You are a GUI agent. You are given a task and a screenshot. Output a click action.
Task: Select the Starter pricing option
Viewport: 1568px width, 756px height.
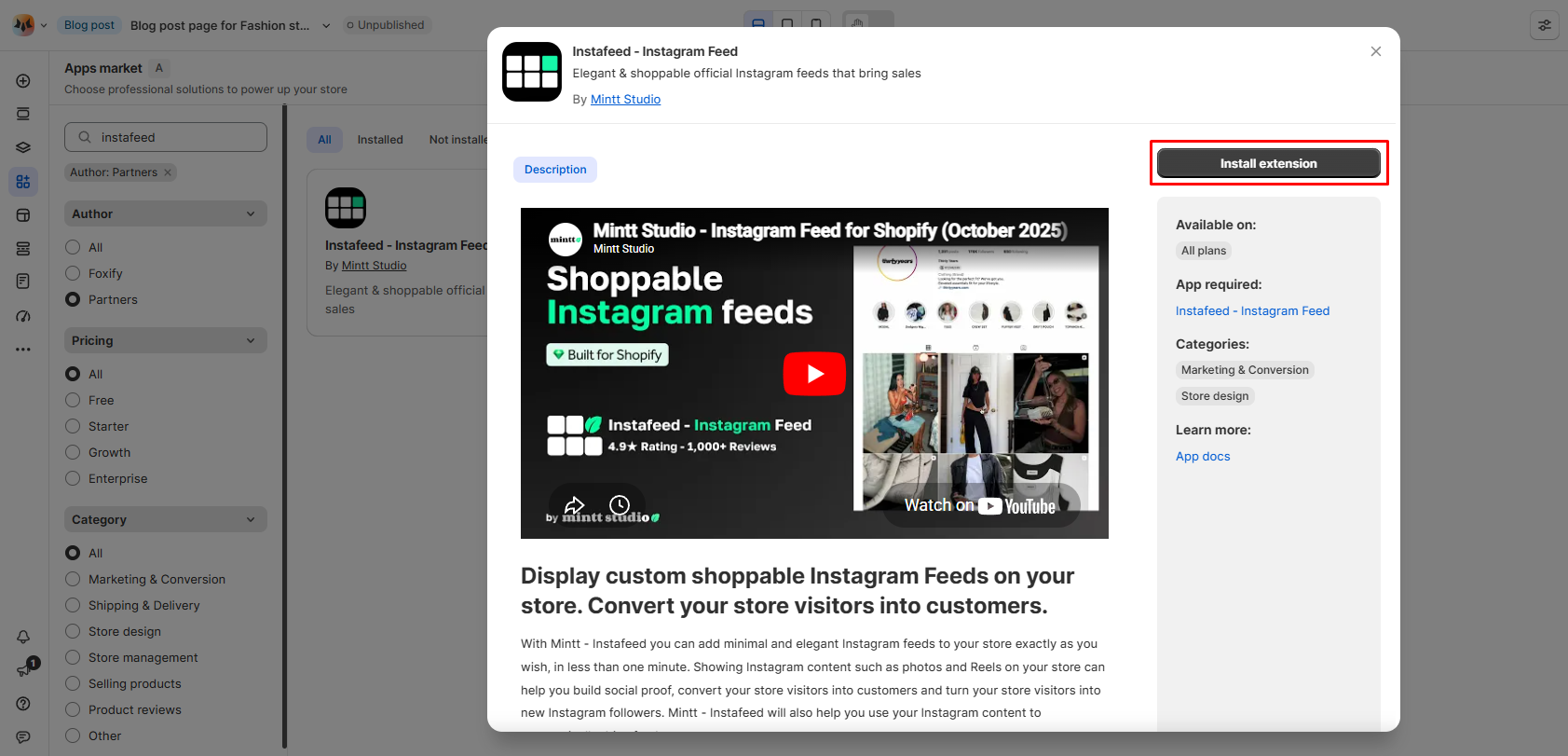coord(73,426)
